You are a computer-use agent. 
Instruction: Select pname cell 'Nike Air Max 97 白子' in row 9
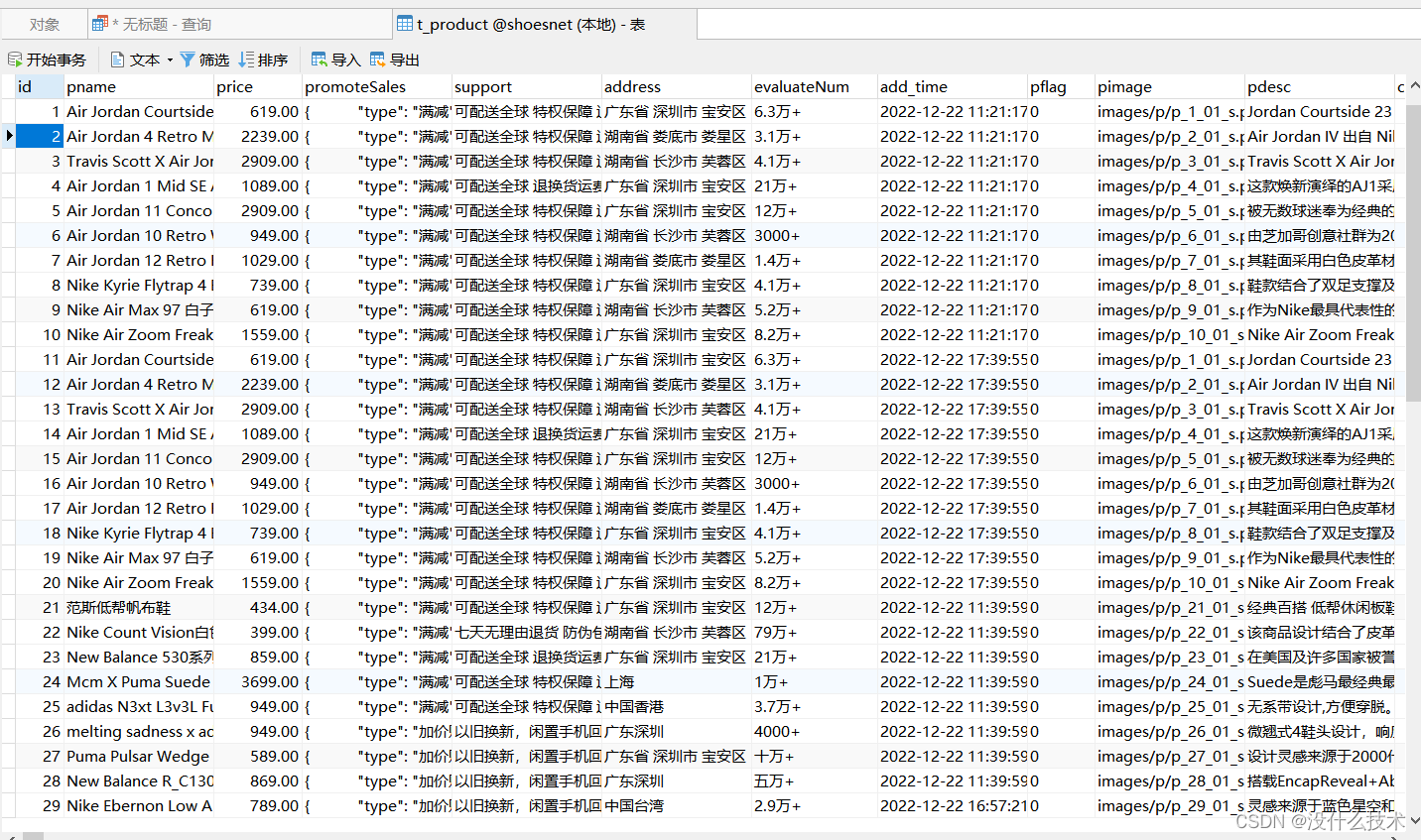coord(139,309)
